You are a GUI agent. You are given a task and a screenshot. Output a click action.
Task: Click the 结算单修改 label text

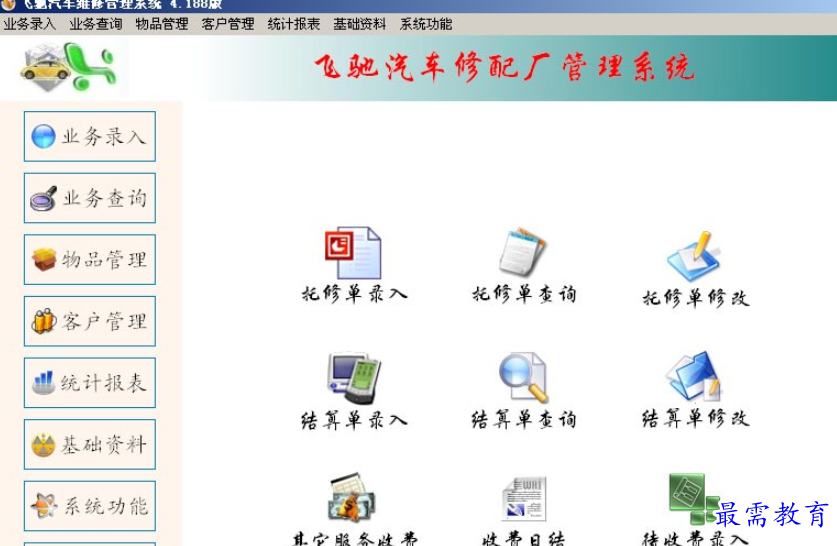[696, 418]
